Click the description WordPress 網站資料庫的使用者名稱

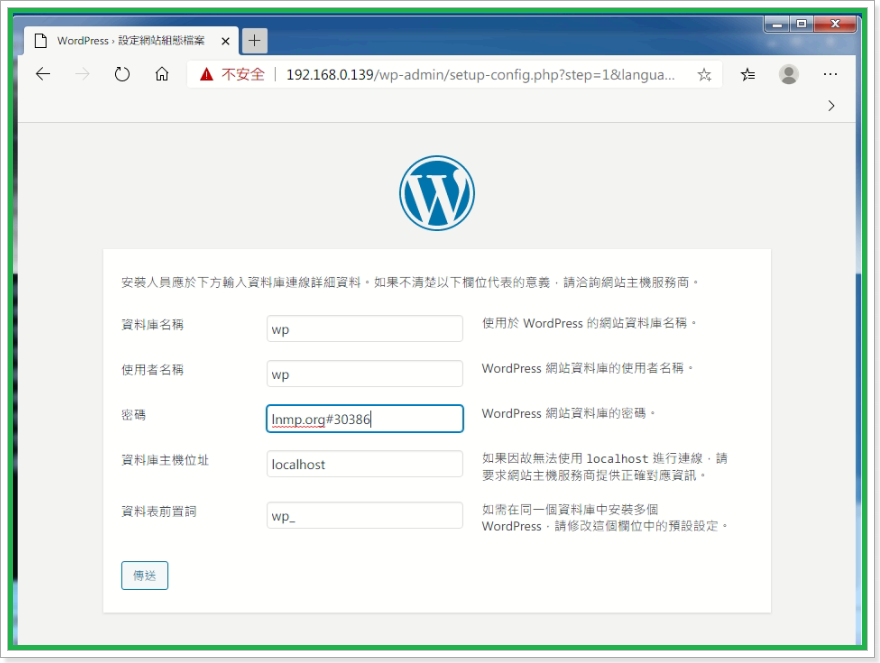[x=588, y=368]
